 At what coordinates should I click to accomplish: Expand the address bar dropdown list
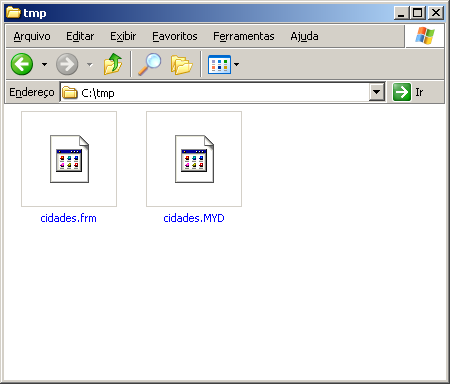point(377,92)
